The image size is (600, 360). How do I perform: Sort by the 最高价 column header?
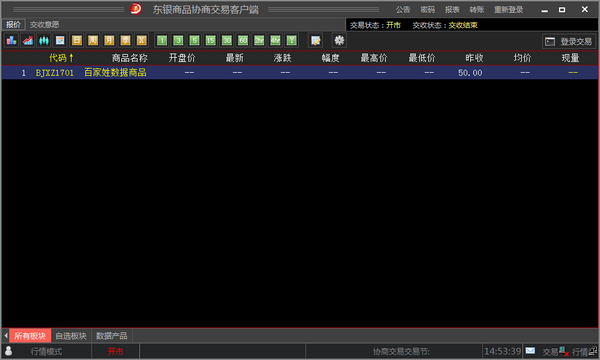pos(374,58)
